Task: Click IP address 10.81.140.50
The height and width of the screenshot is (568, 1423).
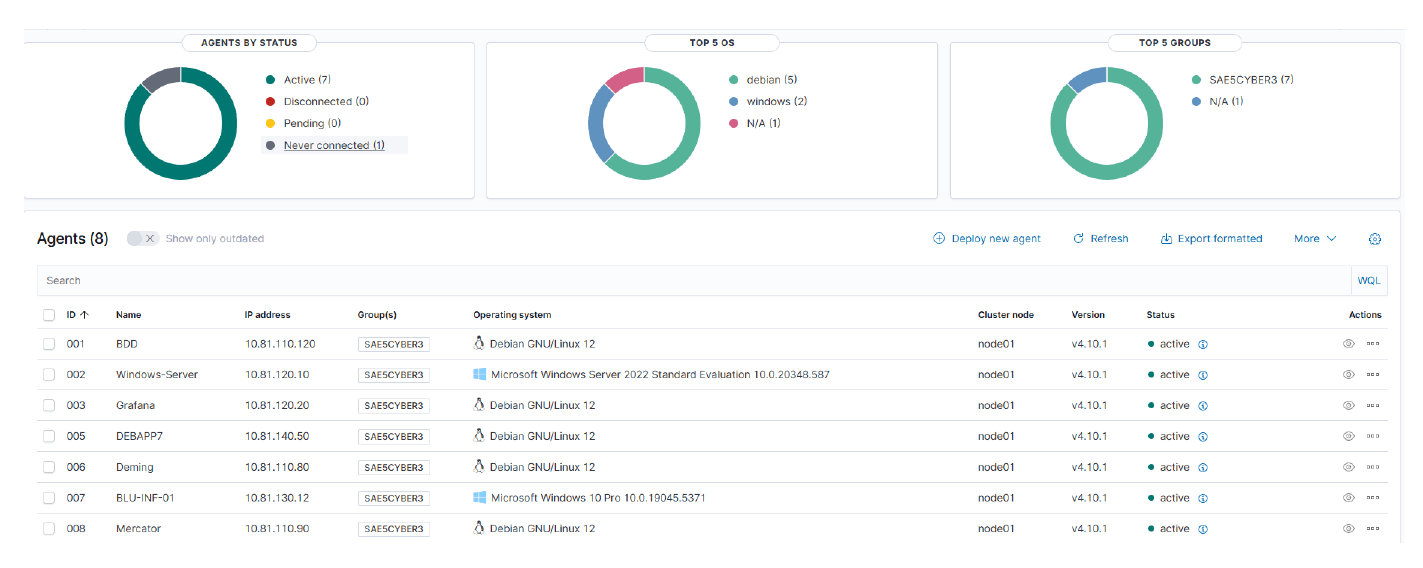Action: tap(277, 436)
